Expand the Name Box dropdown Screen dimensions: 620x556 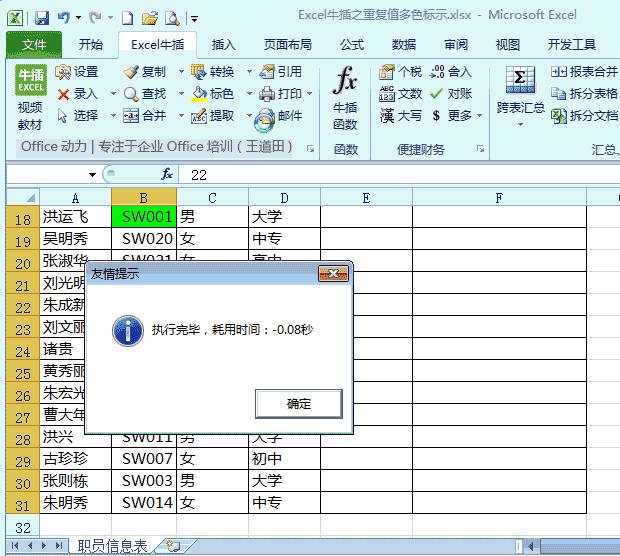pos(93,175)
